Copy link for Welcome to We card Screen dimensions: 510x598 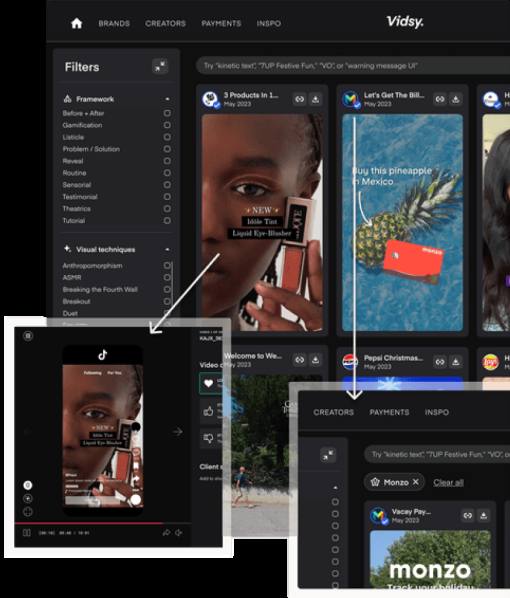(x=300, y=360)
